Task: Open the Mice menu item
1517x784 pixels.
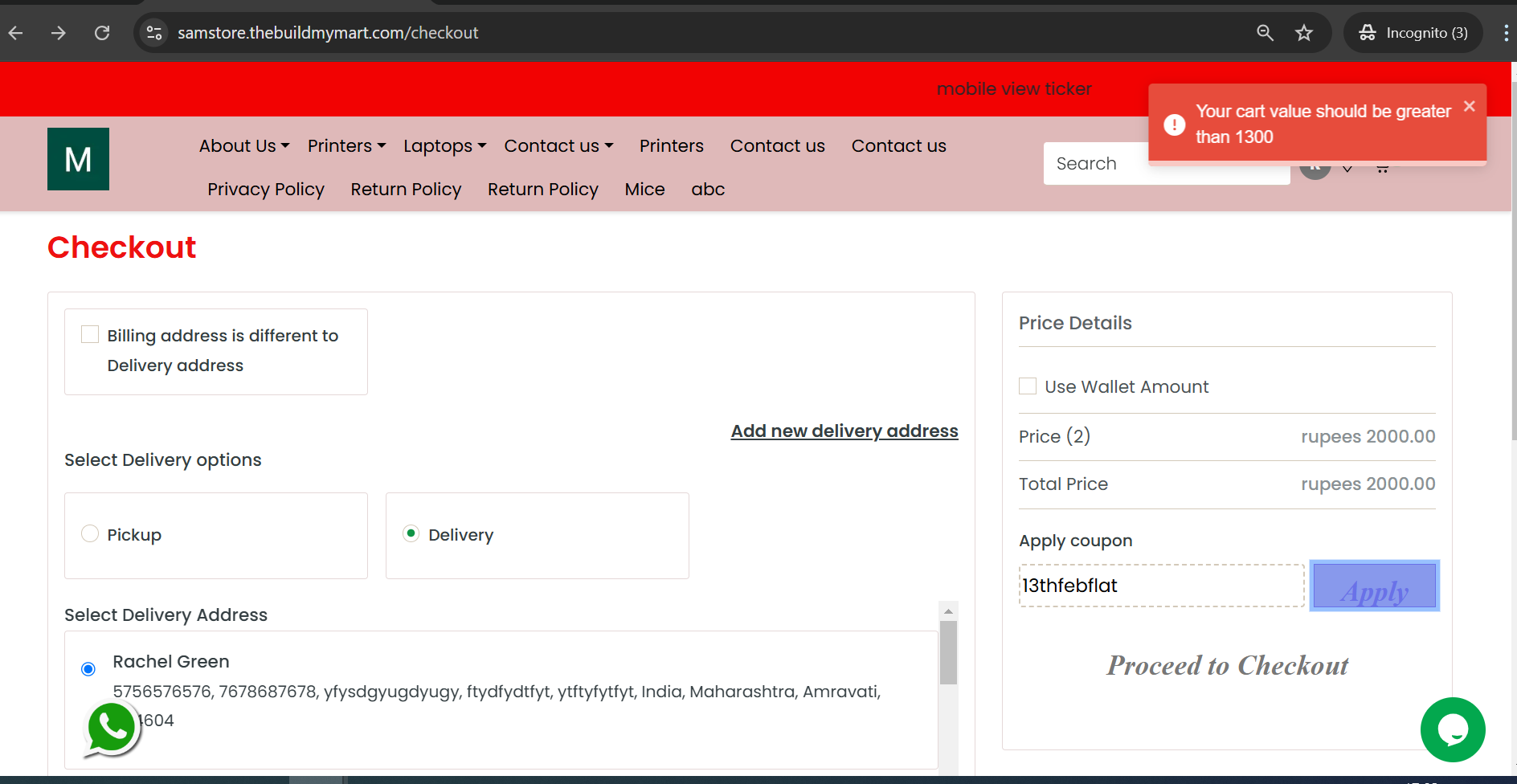Action: pyautogui.click(x=645, y=190)
